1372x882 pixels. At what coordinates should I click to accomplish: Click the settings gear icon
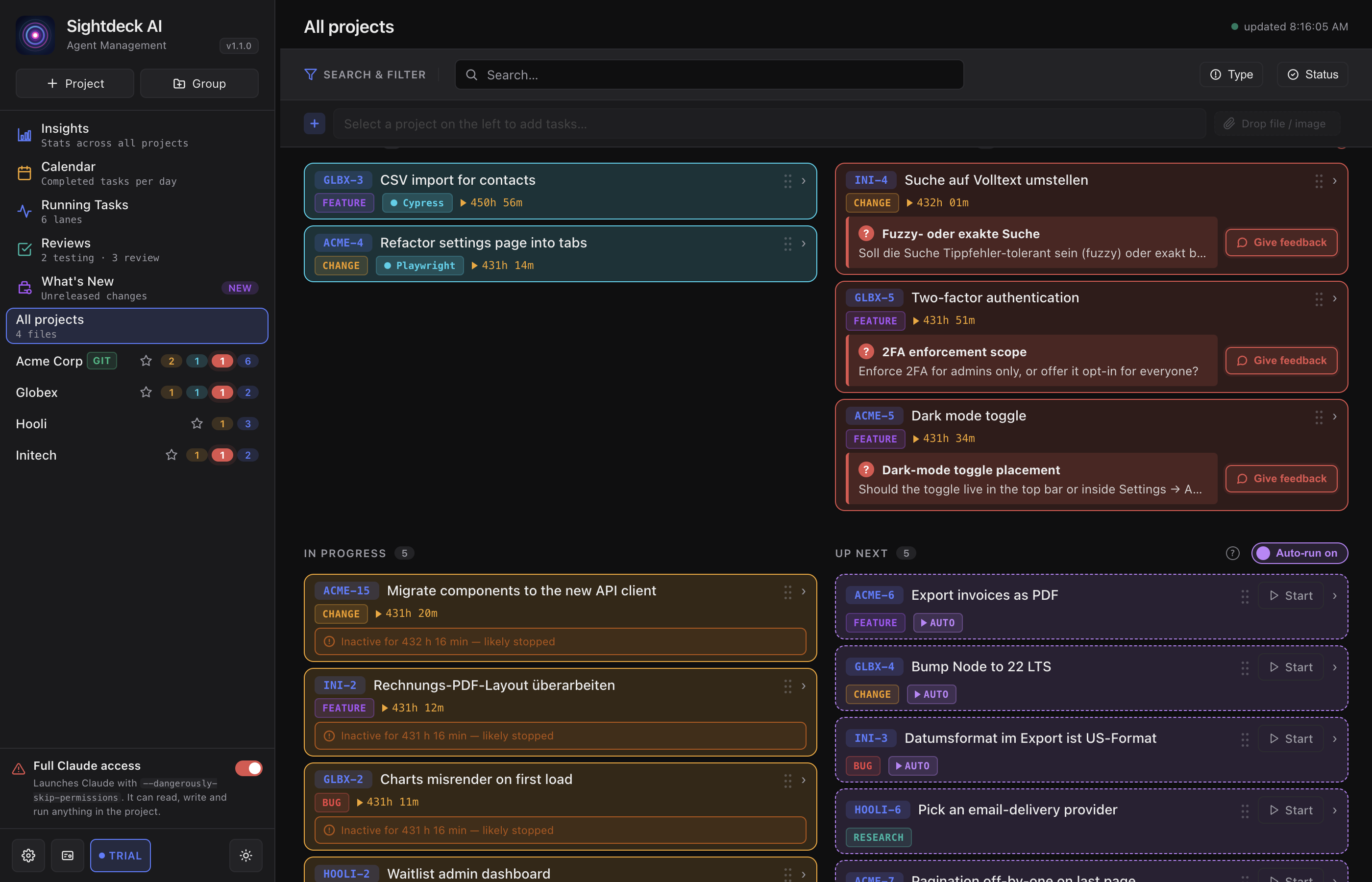[28, 855]
